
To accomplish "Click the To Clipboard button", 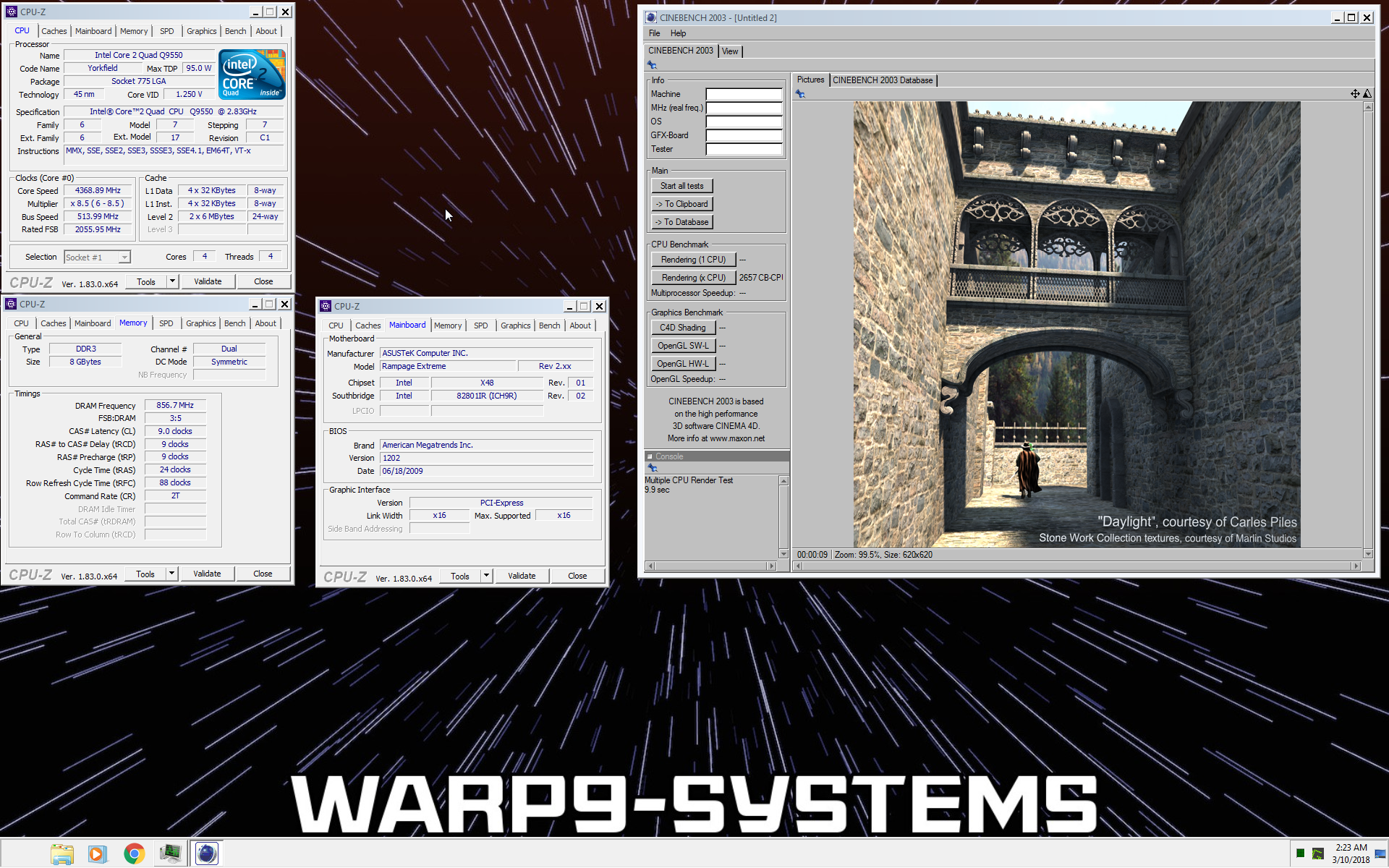I will [x=681, y=204].
